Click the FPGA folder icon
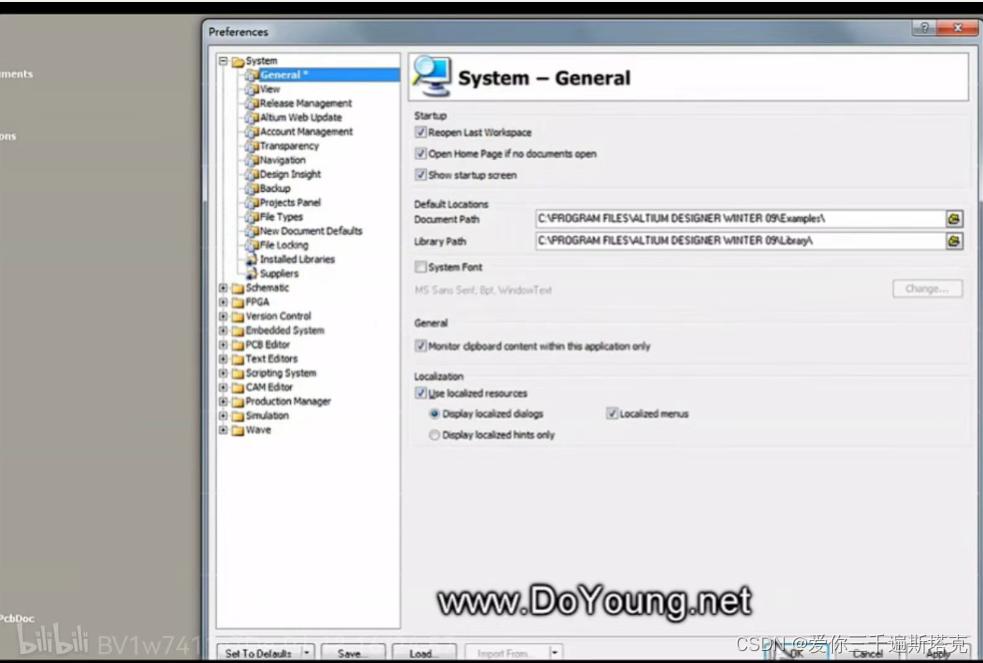Screen dimensions: 983x663 (x=238, y=303)
